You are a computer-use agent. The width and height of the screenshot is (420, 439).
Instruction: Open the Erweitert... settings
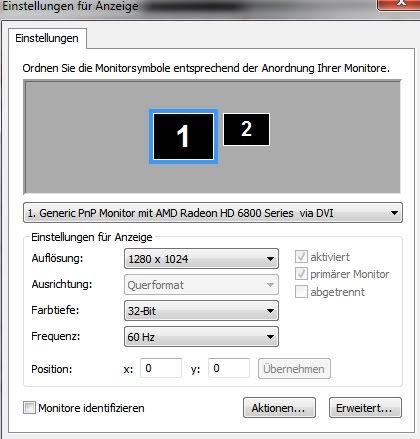(365, 408)
